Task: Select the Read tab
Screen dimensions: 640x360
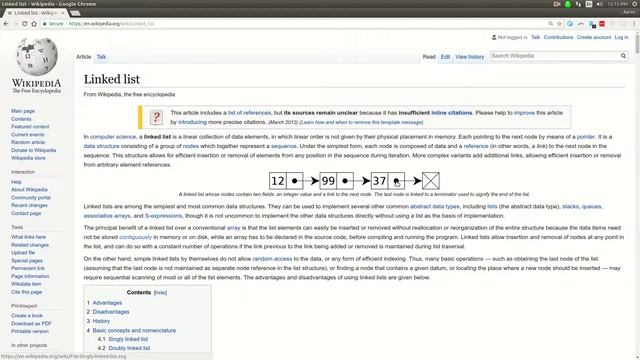Action: (429, 57)
